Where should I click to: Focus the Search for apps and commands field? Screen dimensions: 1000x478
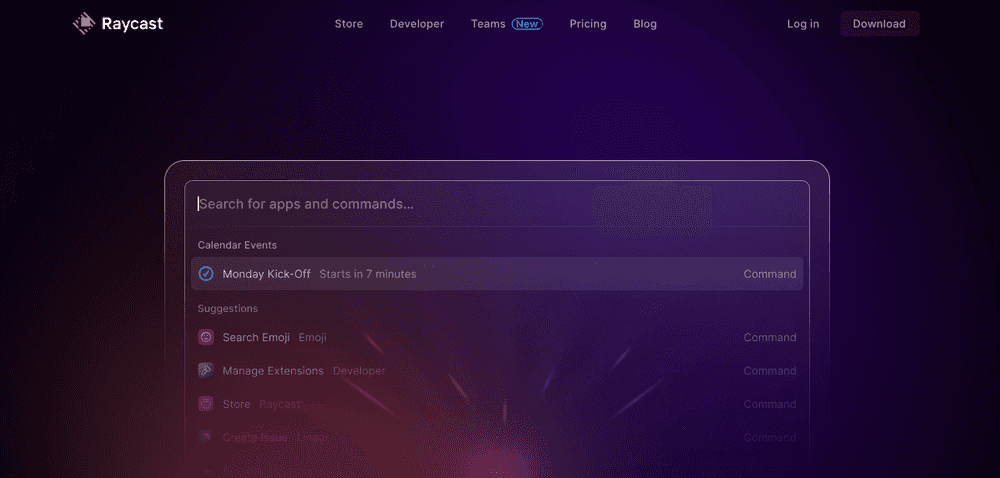pyautogui.click(x=400, y=204)
